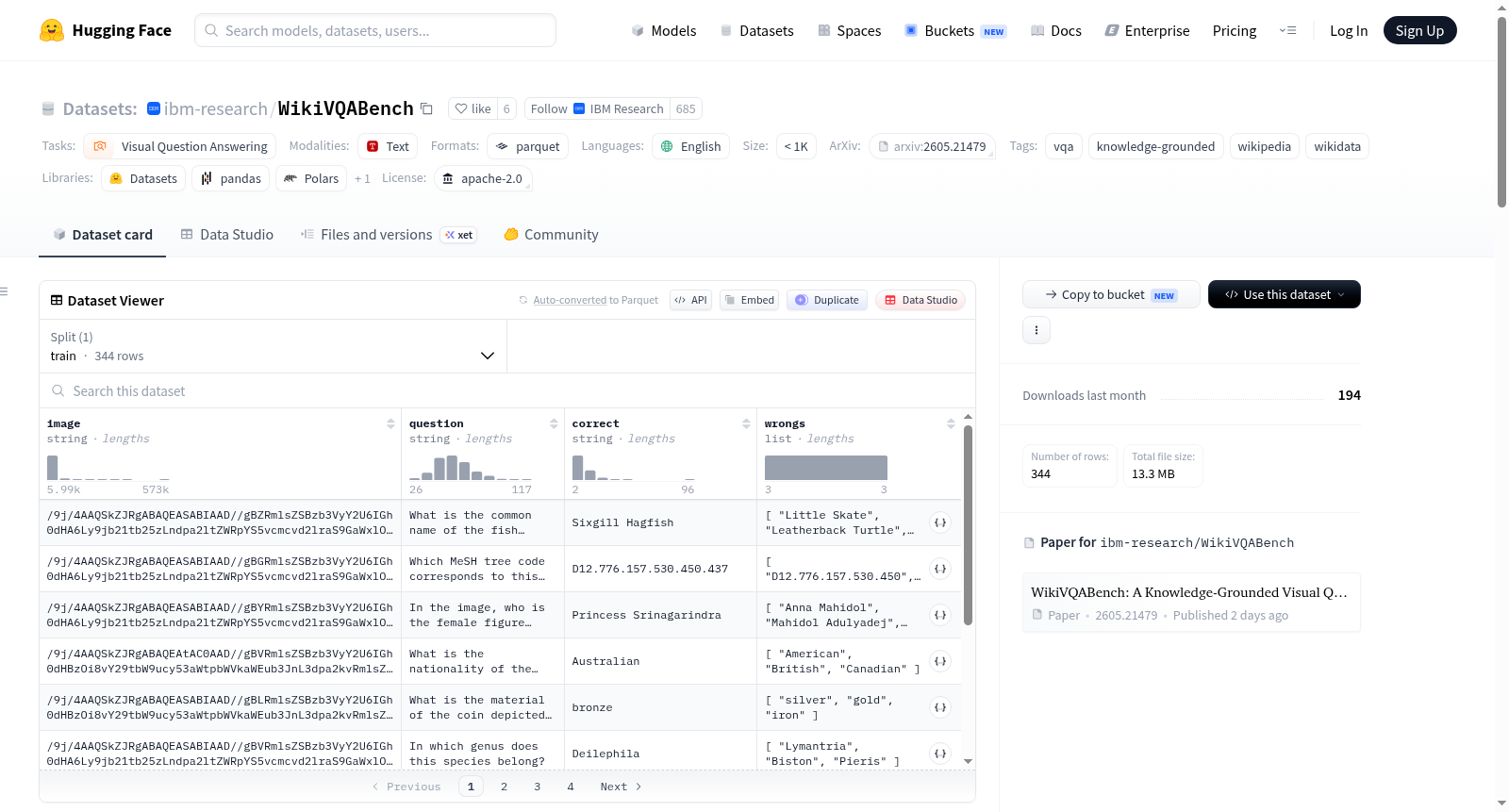Open Enterprise in the top navigation
The width and height of the screenshot is (1509, 812).
click(x=1148, y=30)
